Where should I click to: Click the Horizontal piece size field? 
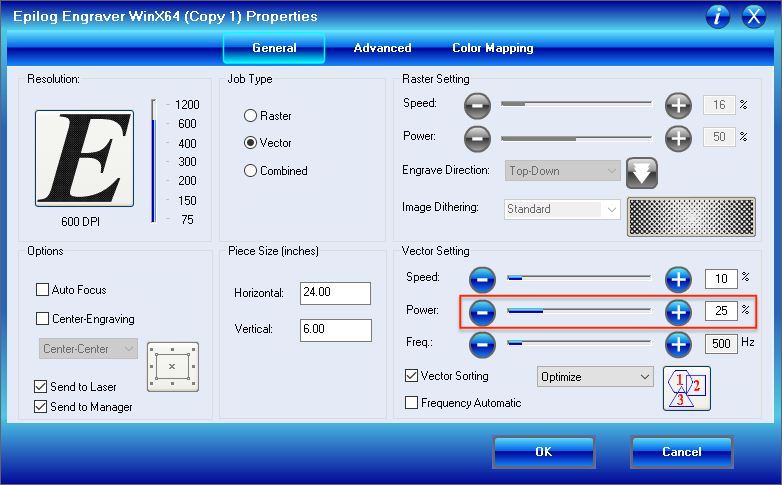click(x=335, y=293)
